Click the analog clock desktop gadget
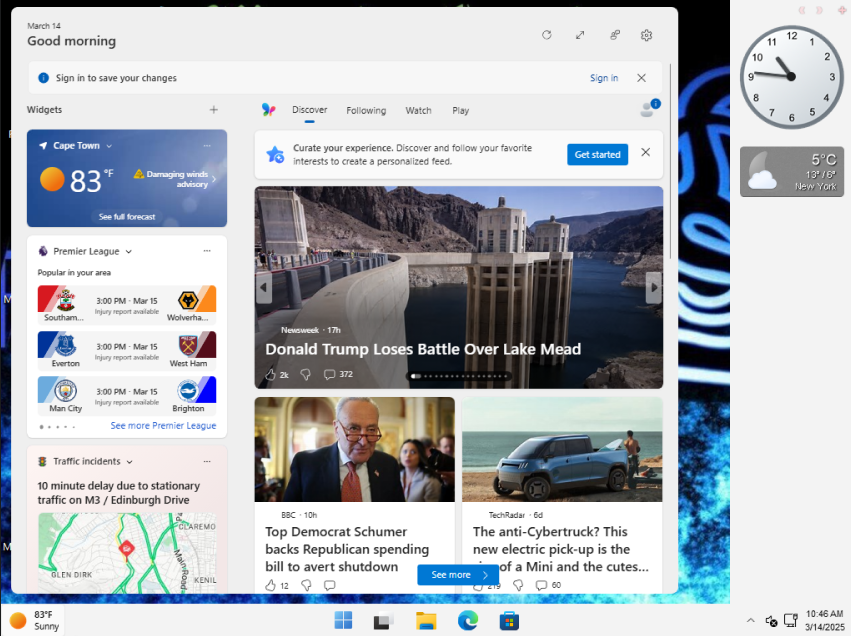This screenshot has height=636, width=851. pyautogui.click(x=791, y=77)
